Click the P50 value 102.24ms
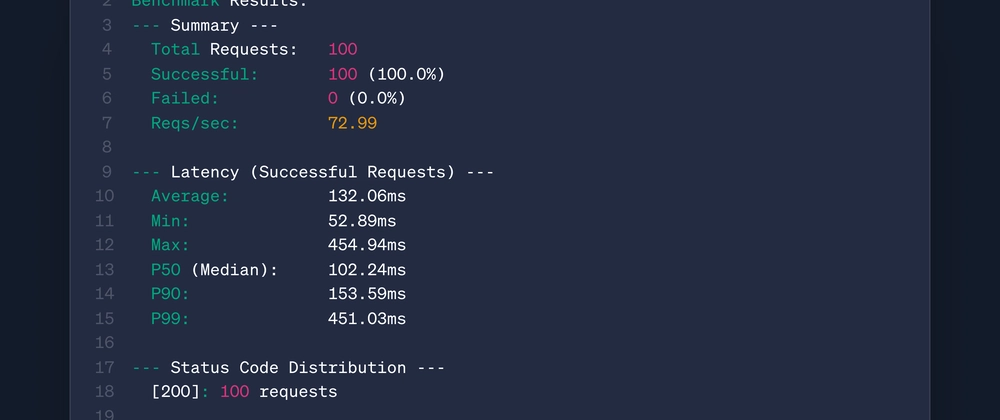Screen dimensions: 1000x420 [x=367, y=270]
